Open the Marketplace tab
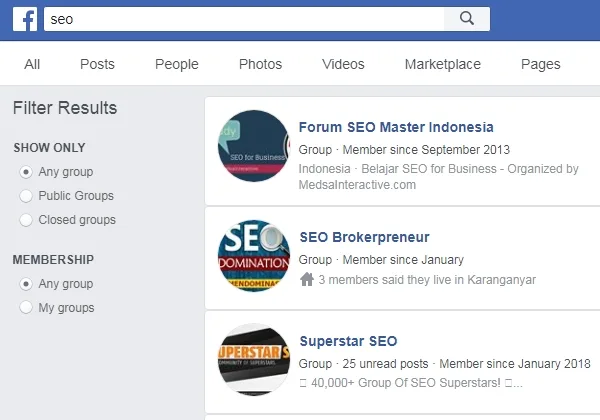Viewport: 600px width, 420px height. pyautogui.click(x=443, y=64)
